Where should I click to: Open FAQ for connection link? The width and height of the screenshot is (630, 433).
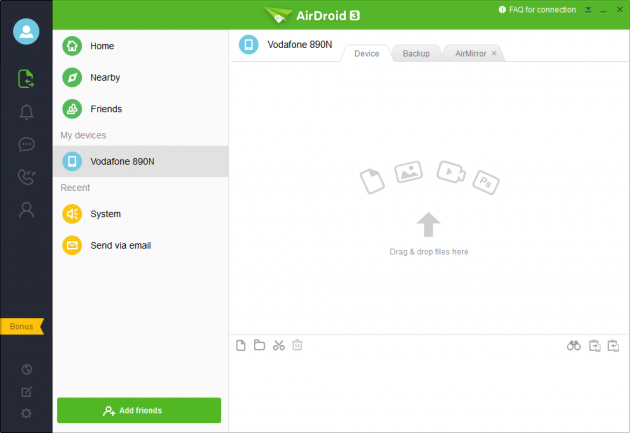coord(537,10)
